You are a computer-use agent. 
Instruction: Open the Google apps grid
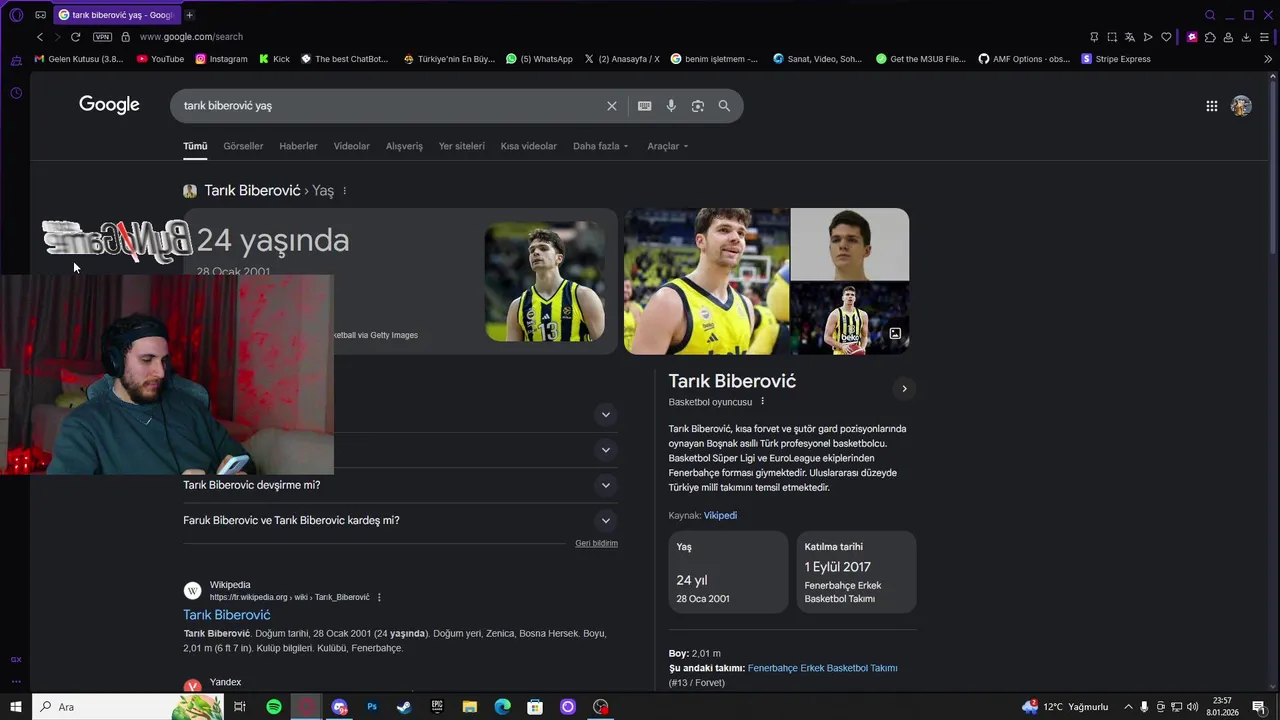(x=1211, y=106)
